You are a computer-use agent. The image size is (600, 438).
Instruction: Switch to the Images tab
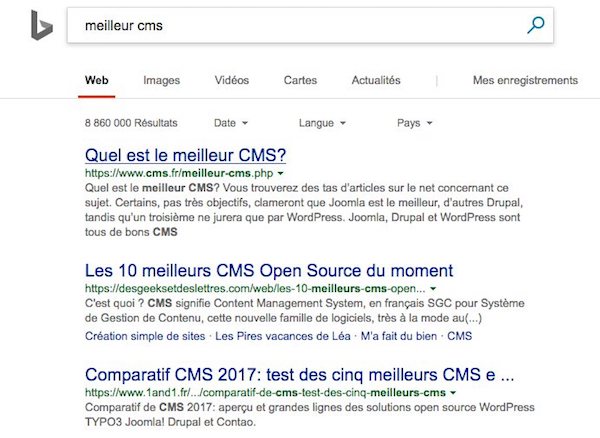pyautogui.click(x=161, y=80)
